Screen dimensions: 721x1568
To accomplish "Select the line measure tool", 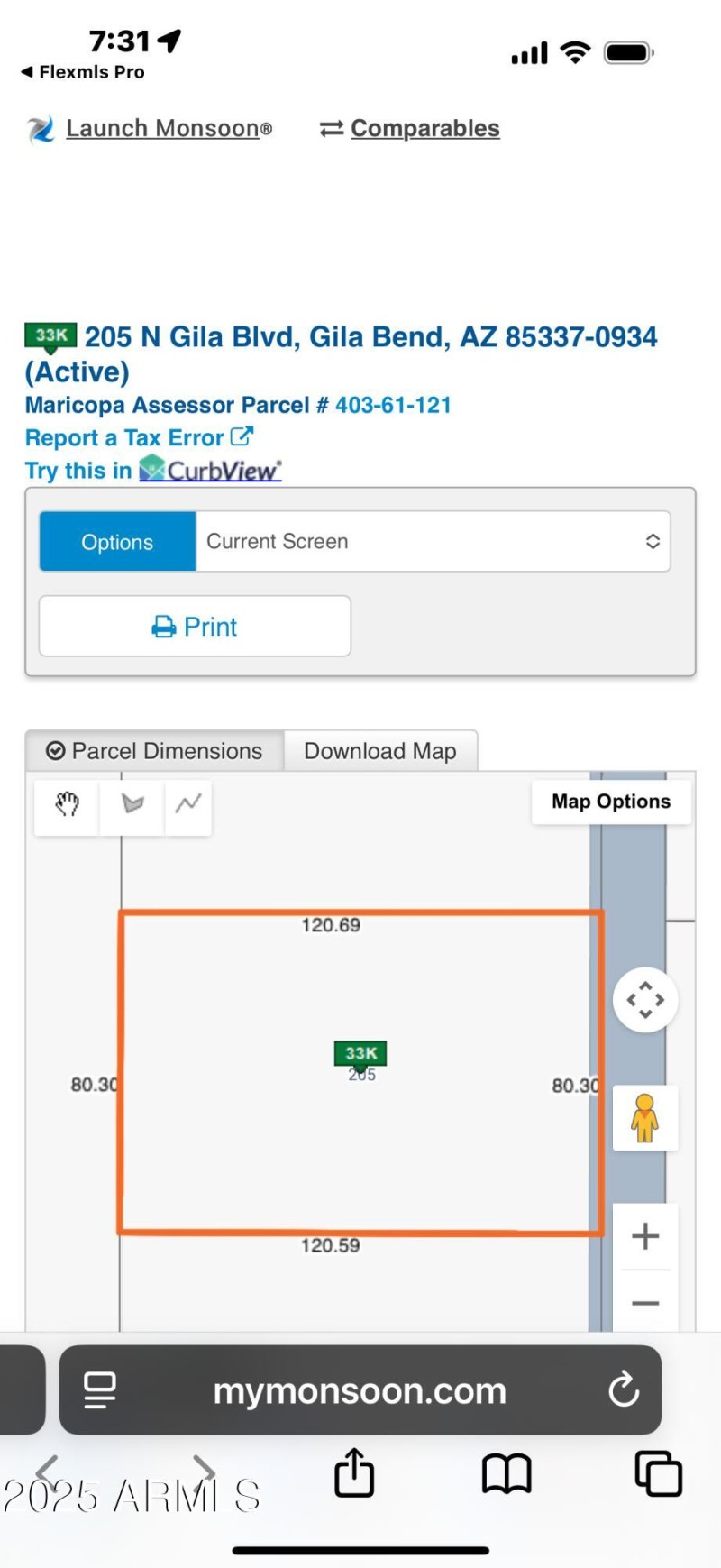I will (188, 803).
